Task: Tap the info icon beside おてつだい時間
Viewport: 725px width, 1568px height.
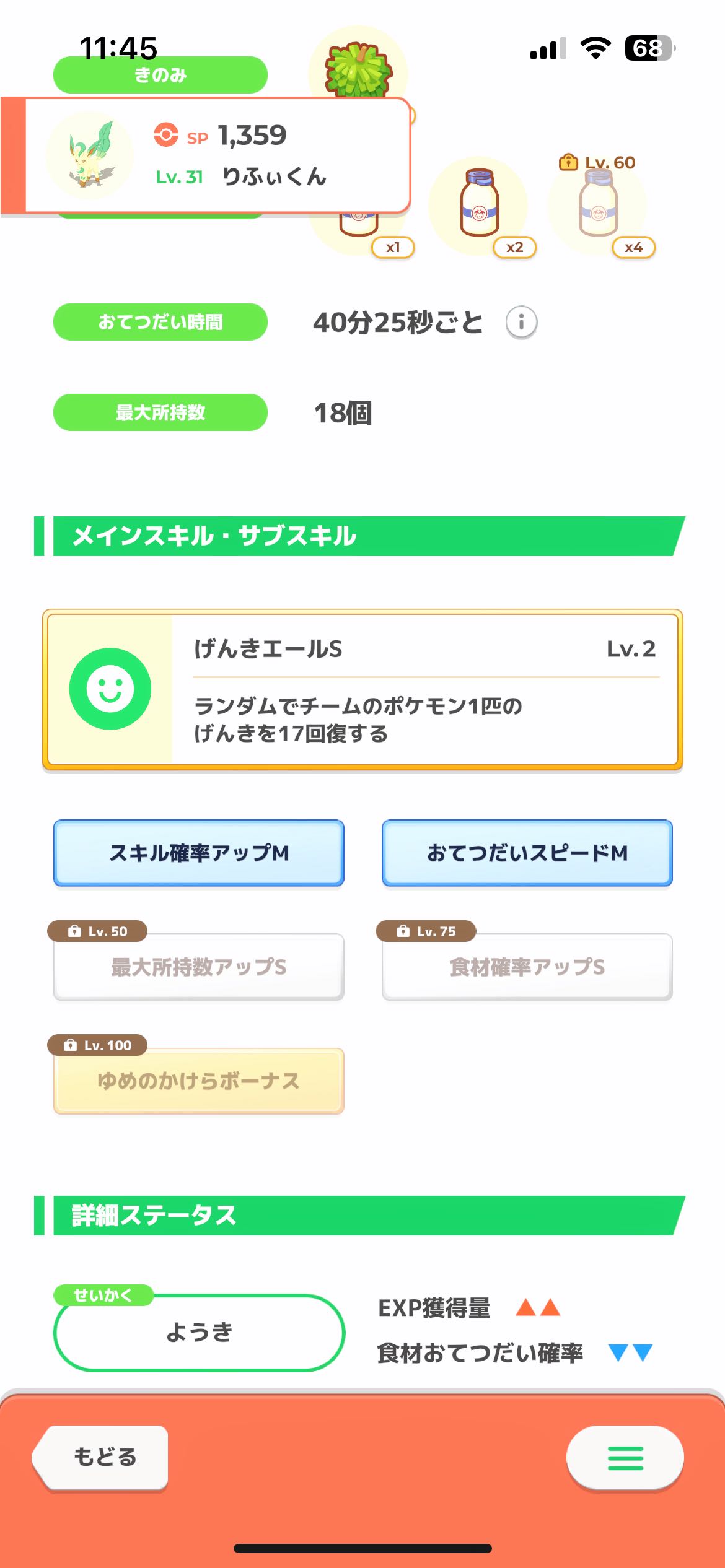Action: (x=521, y=322)
